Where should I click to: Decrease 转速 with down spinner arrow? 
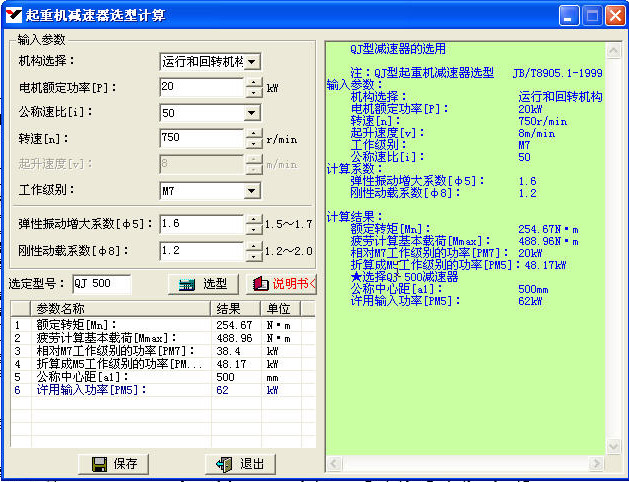click(254, 144)
